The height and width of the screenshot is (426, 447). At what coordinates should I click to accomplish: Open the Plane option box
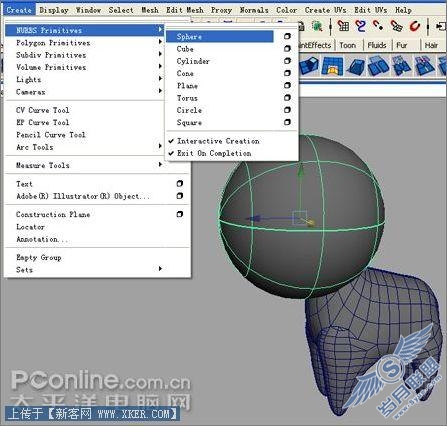tap(287, 85)
